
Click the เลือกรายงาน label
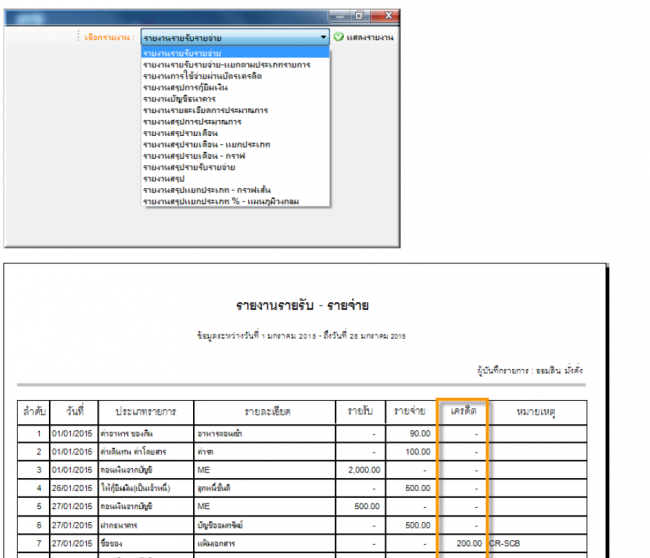pyautogui.click(x=109, y=37)
